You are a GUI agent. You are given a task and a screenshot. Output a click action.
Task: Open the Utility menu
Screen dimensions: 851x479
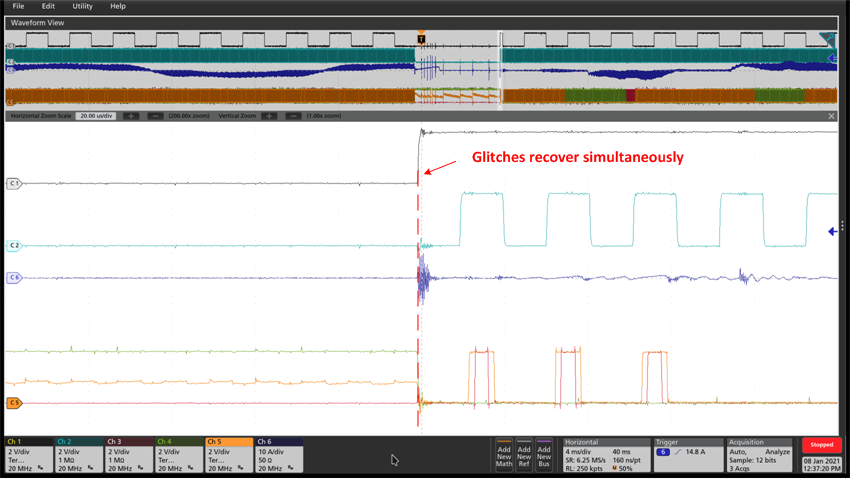pyautogui.click(x=82, y=6)
